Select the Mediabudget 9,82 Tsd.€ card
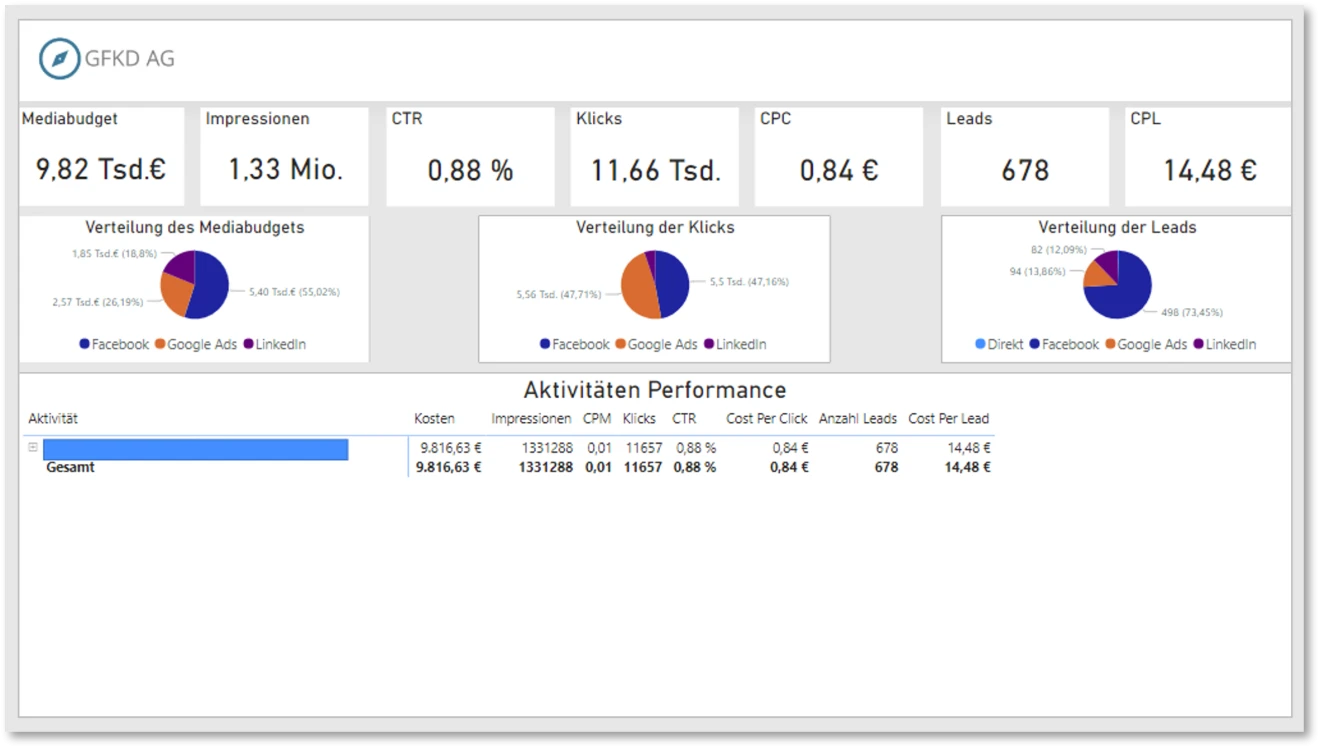1320x748 pixels. [101, 157]
